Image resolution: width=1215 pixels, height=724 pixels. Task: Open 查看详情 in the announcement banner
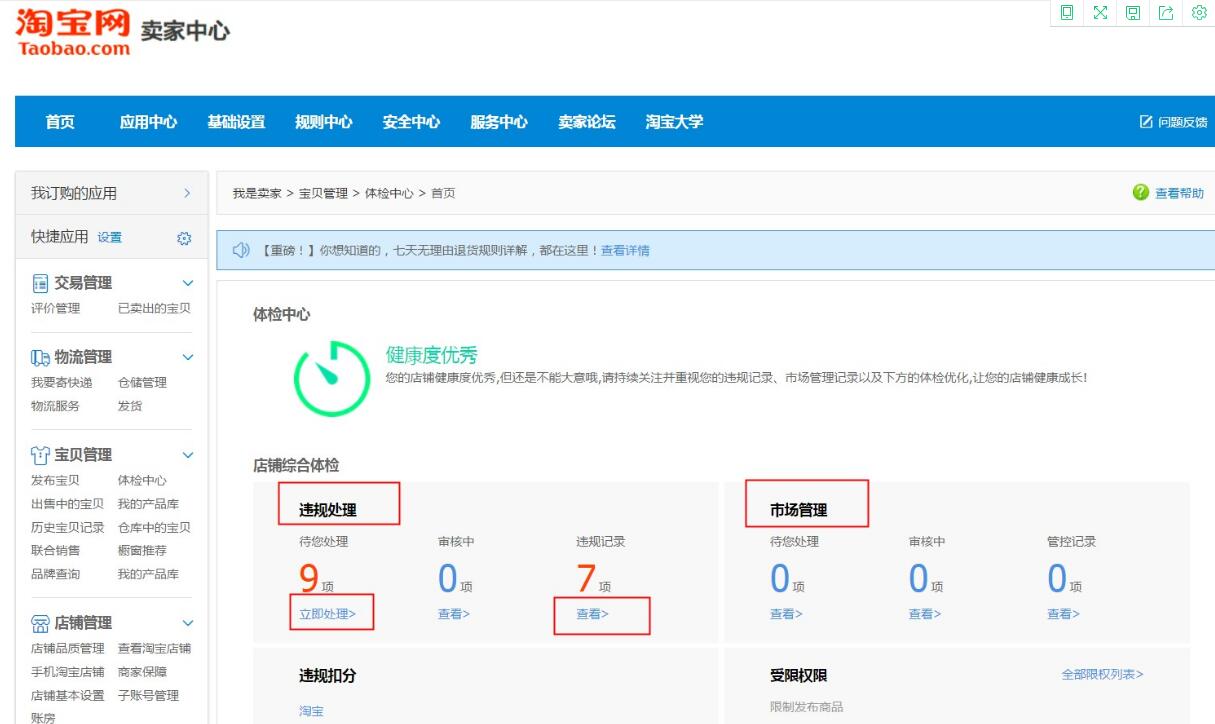630,249
